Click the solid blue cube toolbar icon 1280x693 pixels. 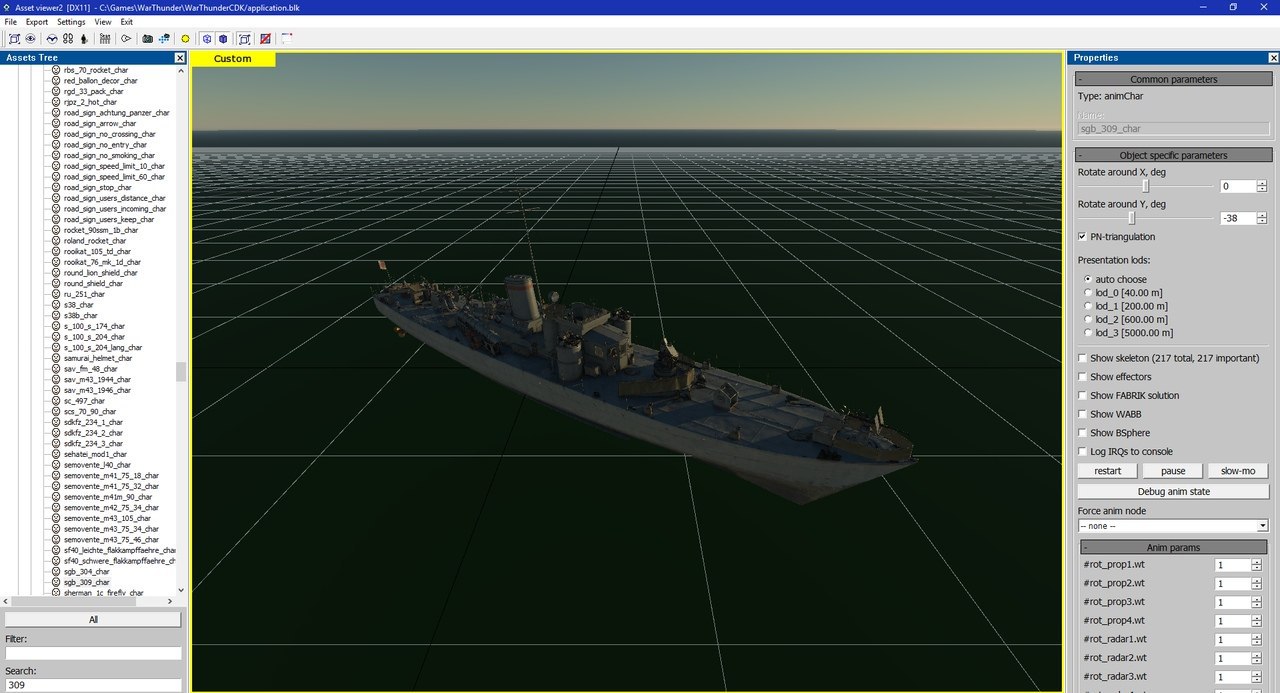223,39
